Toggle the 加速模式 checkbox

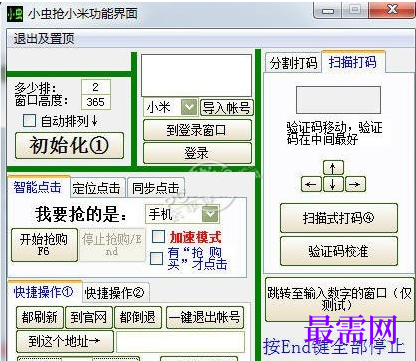(158, 237)
